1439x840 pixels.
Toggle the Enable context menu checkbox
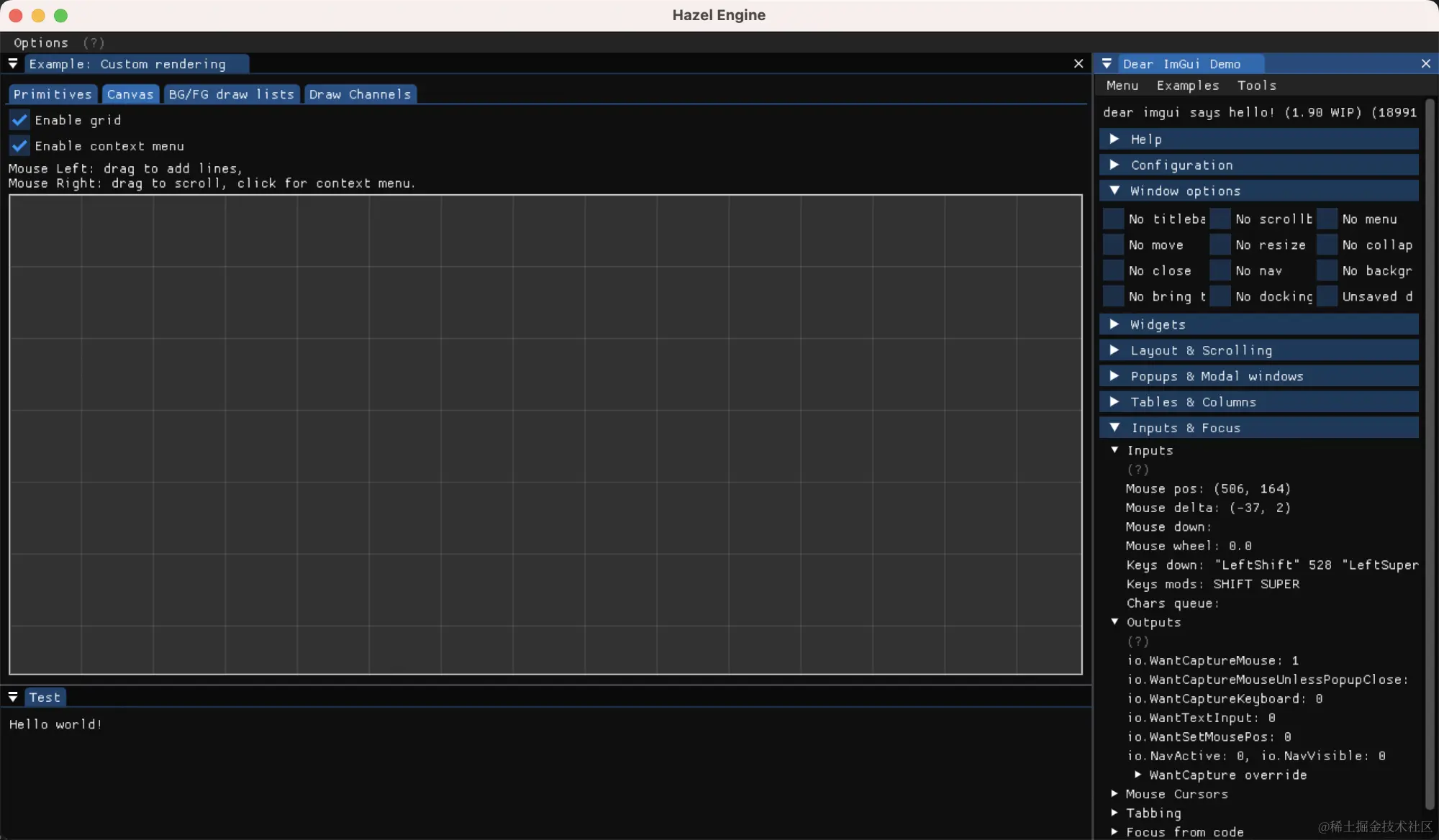pos(19,146)
